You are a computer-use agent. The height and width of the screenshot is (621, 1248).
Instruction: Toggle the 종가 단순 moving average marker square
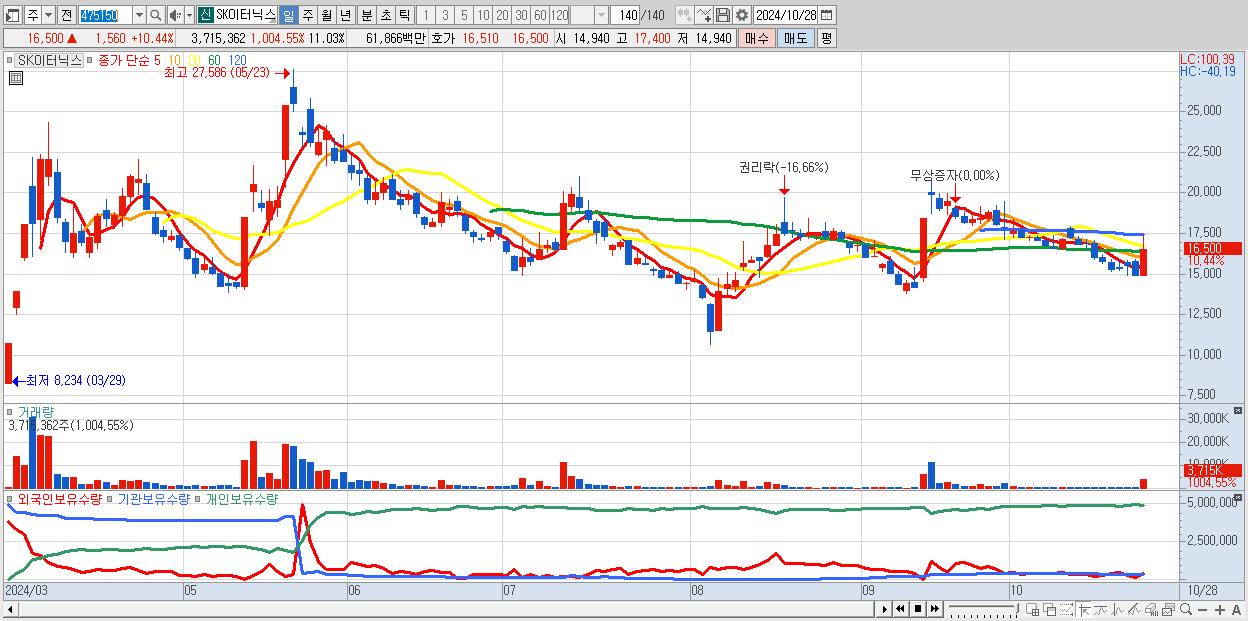pos(91,60)
